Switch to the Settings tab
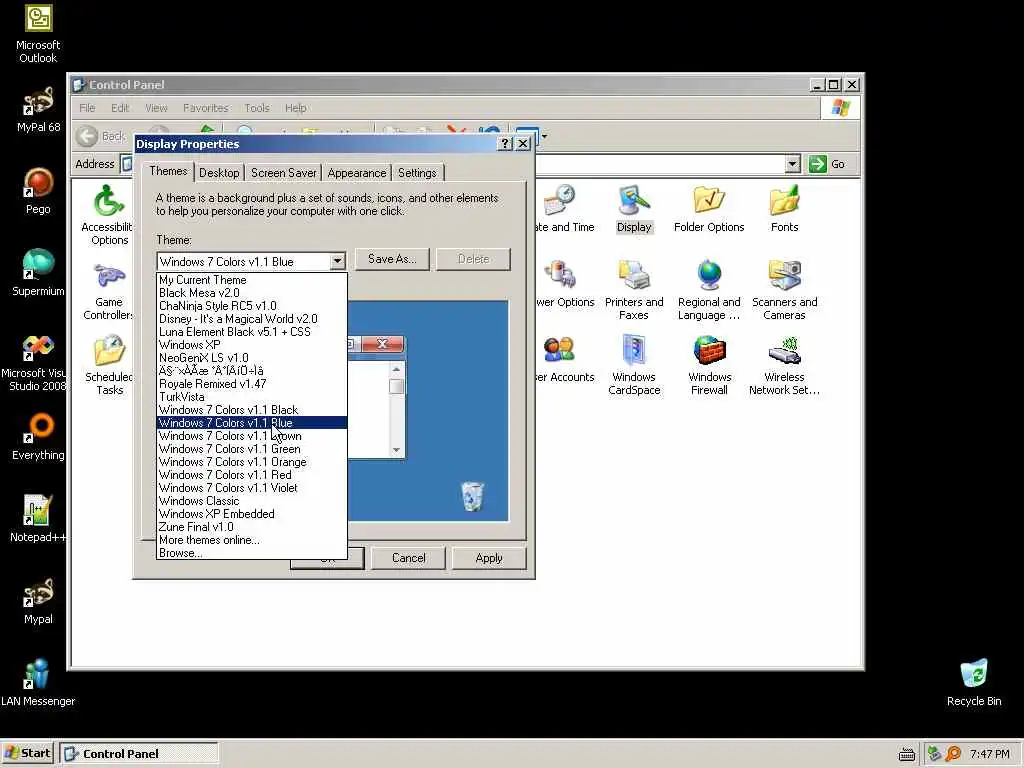This screenshot has width=1024, height=768. (417, 173)
